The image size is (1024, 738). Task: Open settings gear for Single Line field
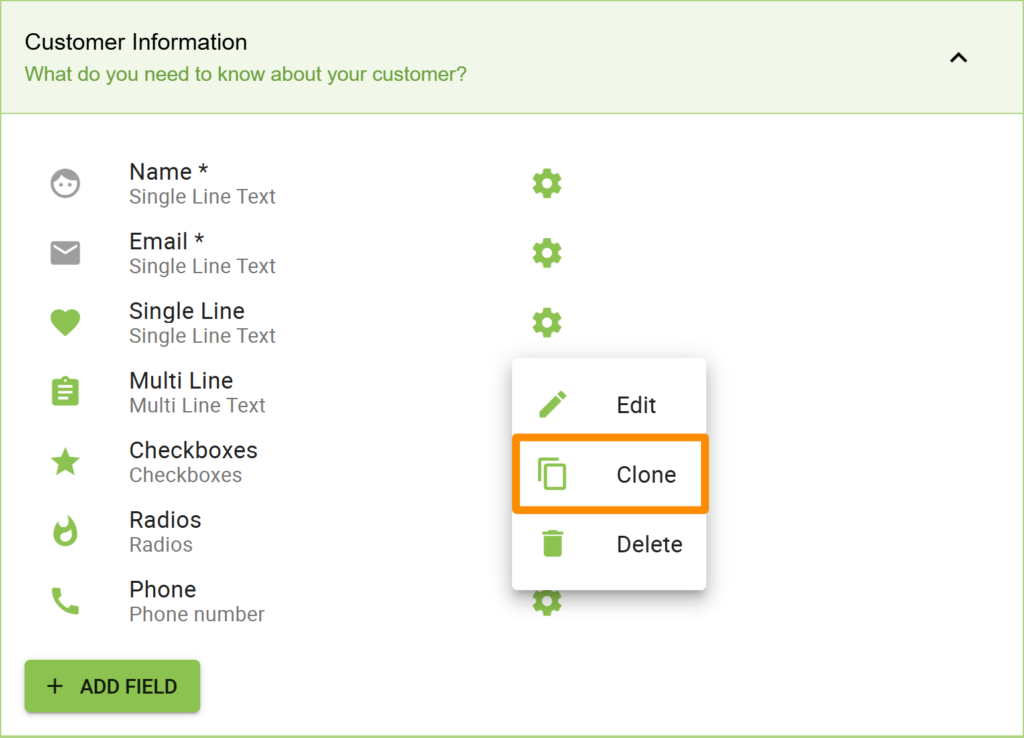coord(547,323)
